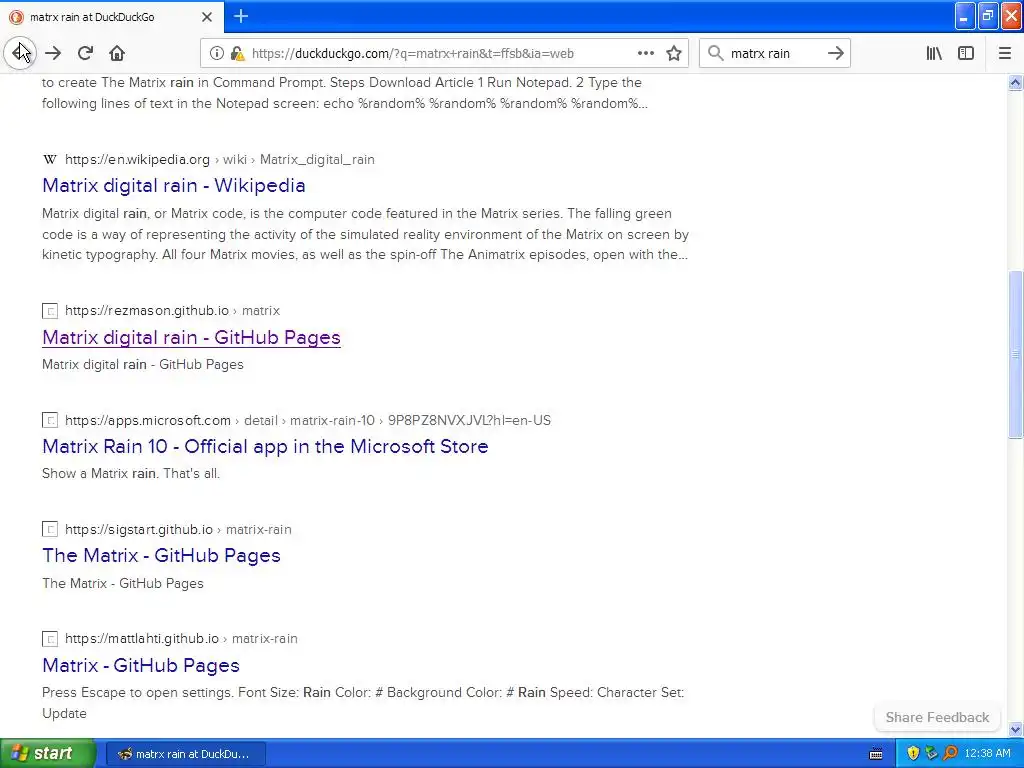This screenshot has height=768, width=1024.
Task: Click the 12:38 AM system clock
Action: [987, 754]
